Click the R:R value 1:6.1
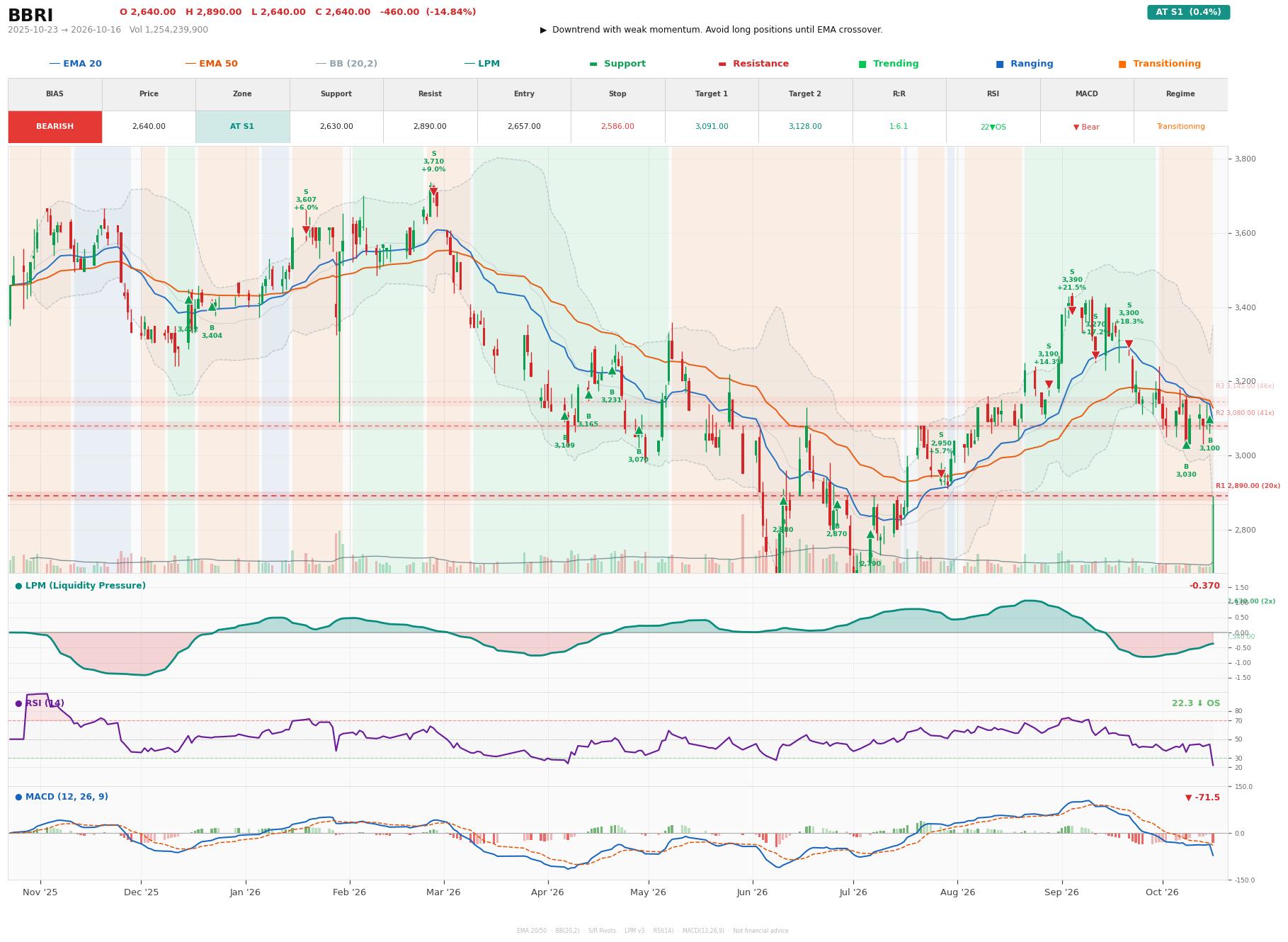The image size is (1288, 942). coord(899,127)
